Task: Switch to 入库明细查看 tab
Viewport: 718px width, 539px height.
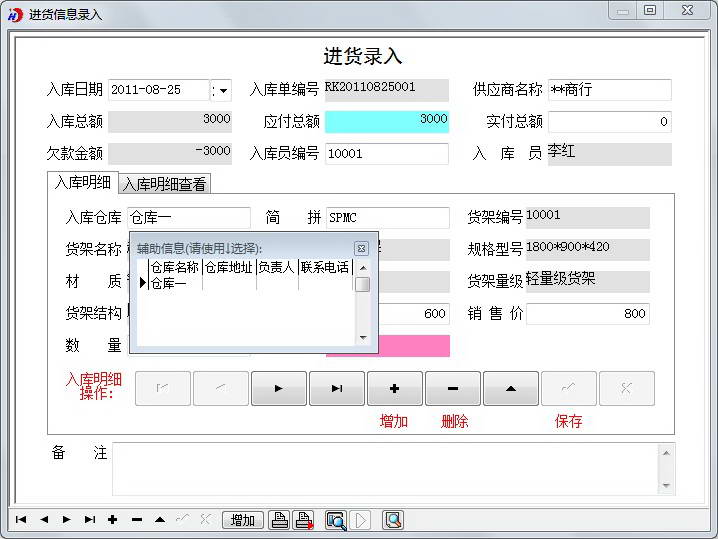Action: (164, 184)
